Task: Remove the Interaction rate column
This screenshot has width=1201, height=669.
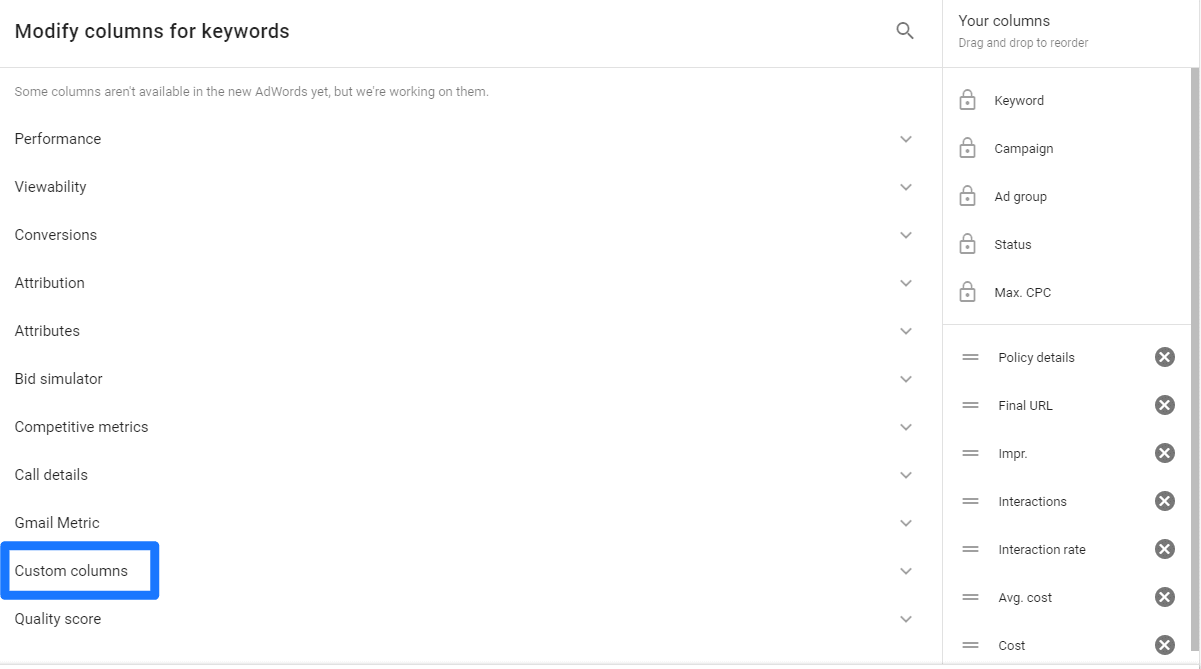Action: pos(1165,549)
